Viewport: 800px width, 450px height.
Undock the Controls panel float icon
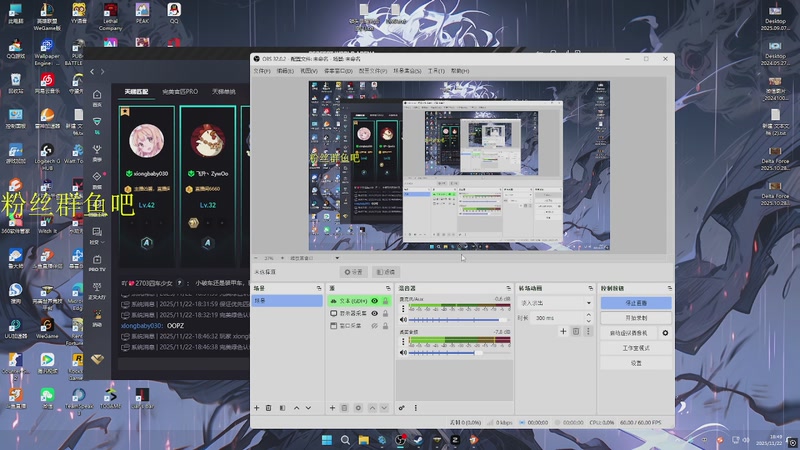669,288
